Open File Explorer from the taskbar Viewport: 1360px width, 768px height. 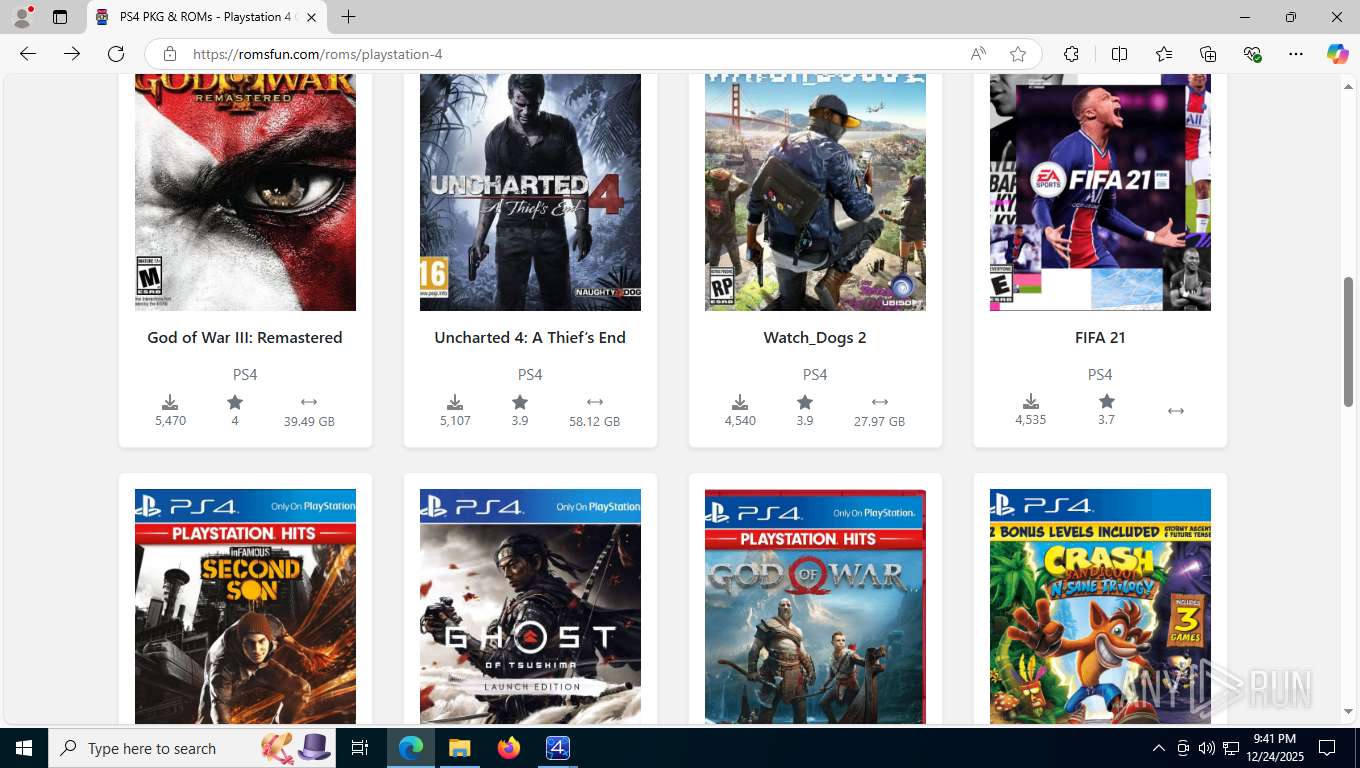pos(459,748)
